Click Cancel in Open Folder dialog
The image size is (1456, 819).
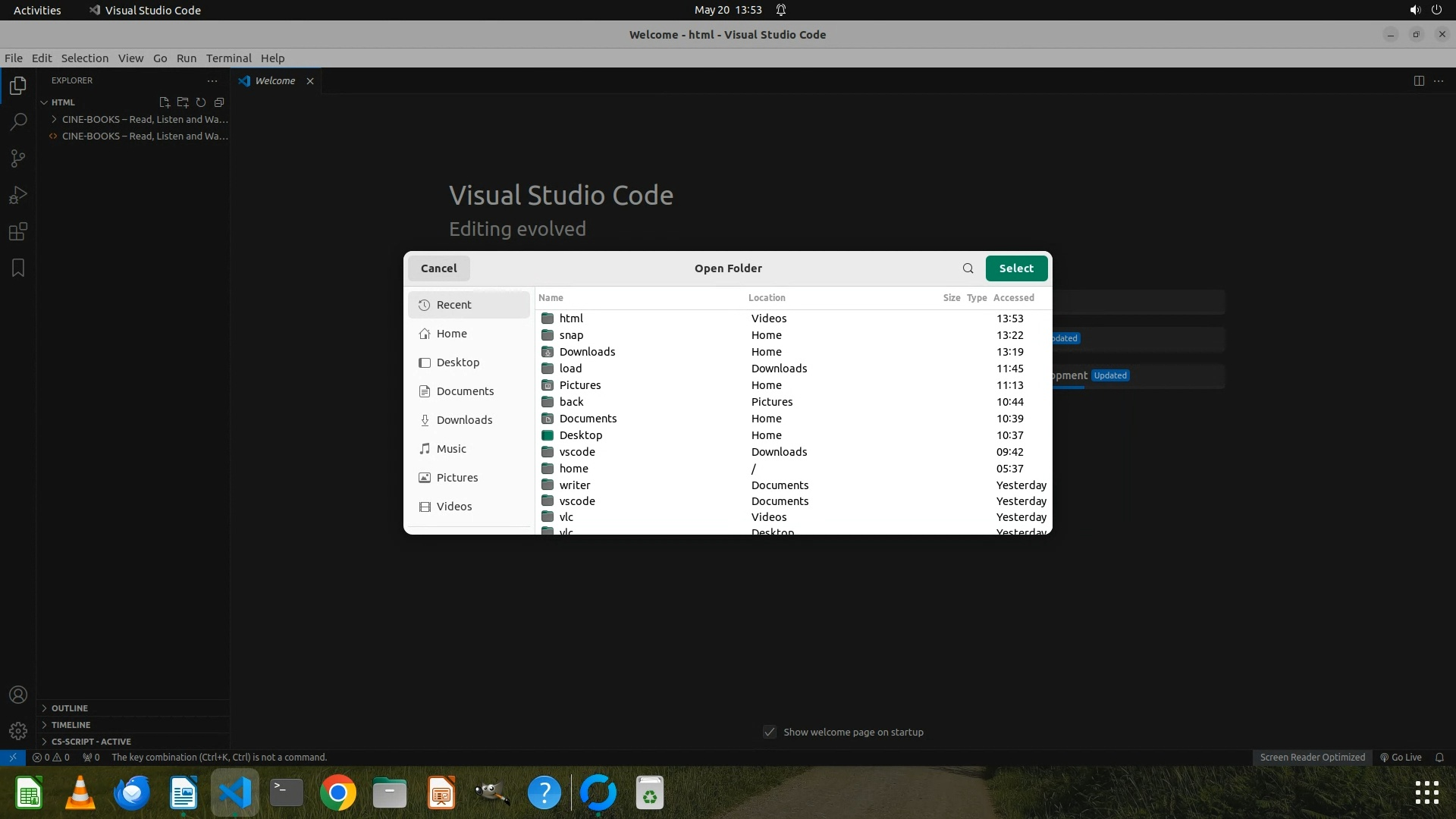click(438, 268)
